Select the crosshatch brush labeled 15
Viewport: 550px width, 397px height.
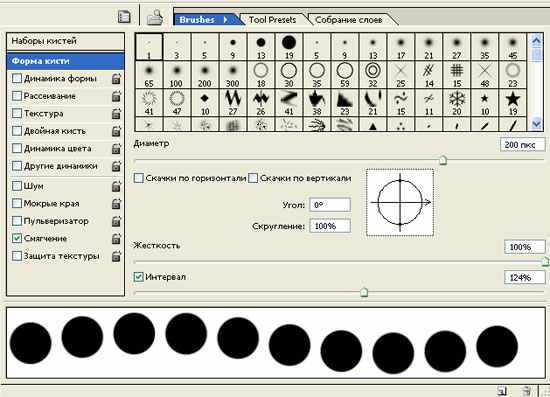(457, 75)
